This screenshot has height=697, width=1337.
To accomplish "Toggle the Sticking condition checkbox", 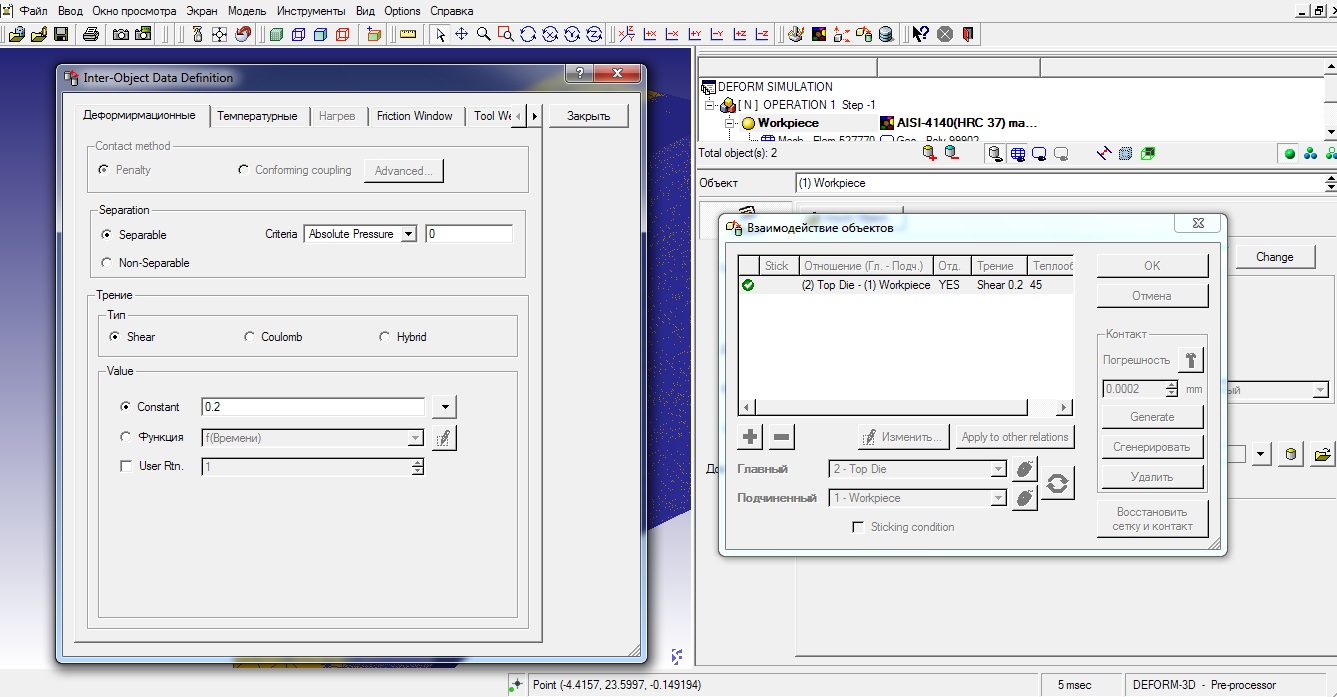I will tap(858, 527).
